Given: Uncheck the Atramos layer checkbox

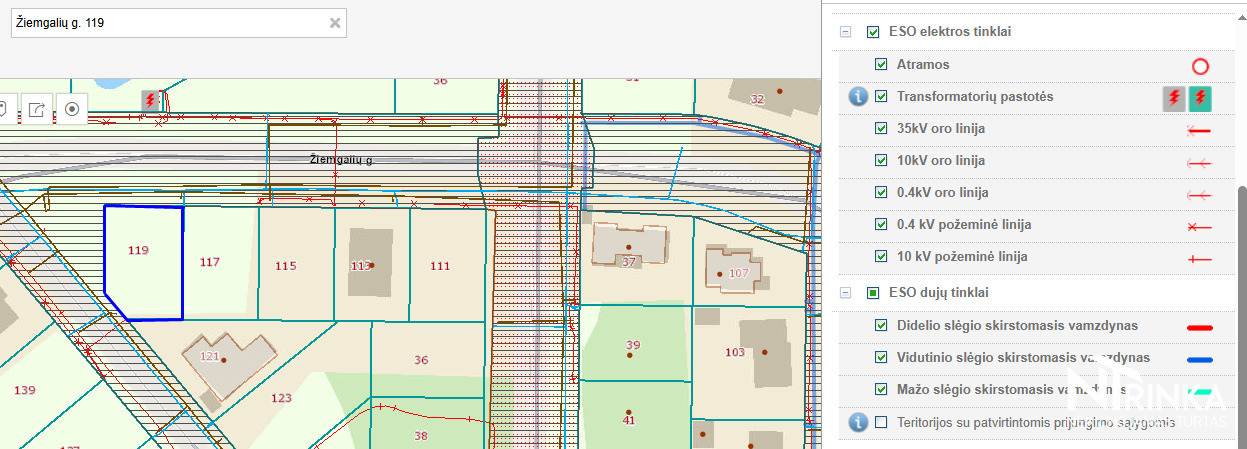Looking at the screenshot, I should click(881, 65).
